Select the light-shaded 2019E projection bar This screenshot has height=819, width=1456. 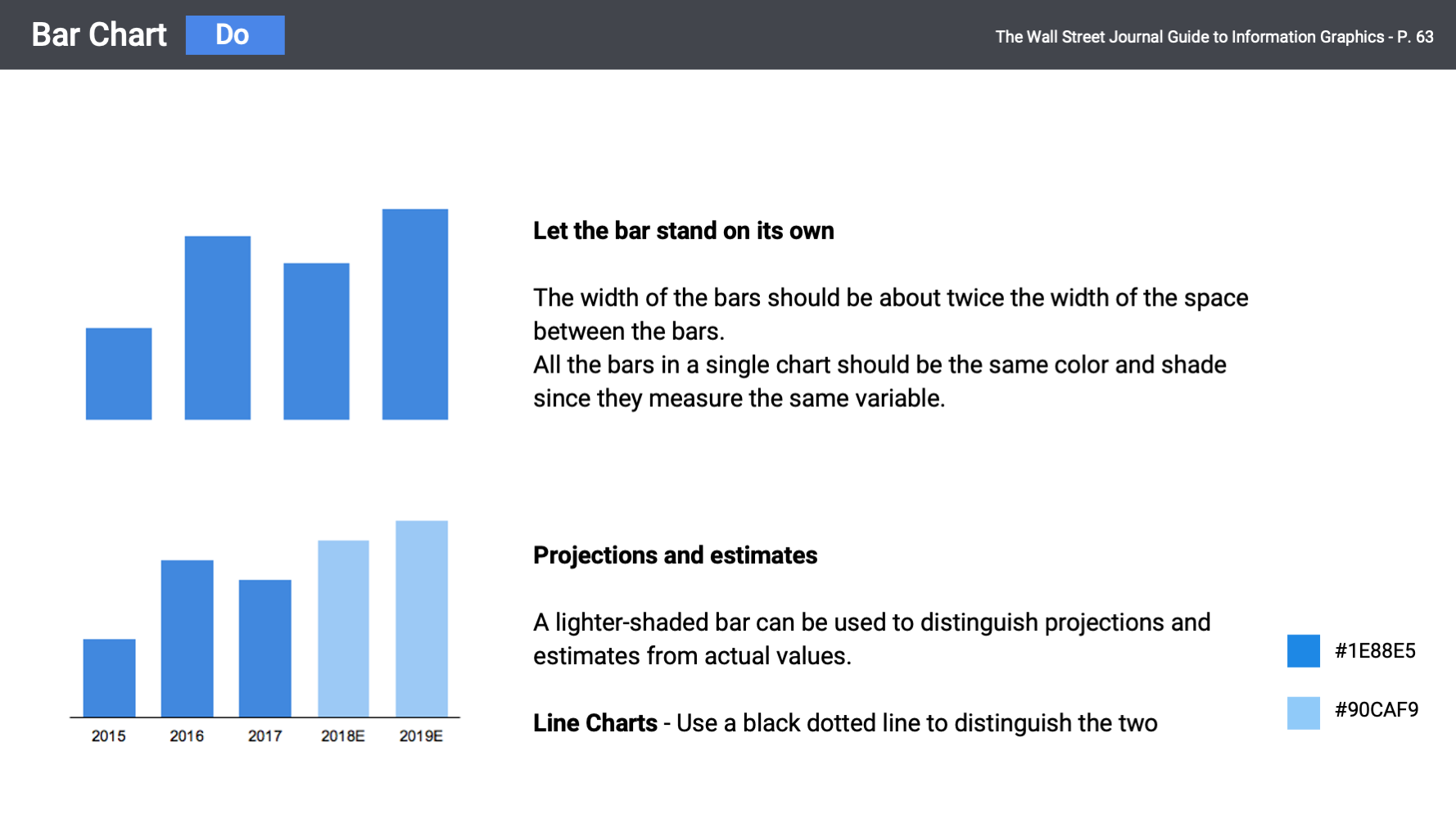point(421,619)
